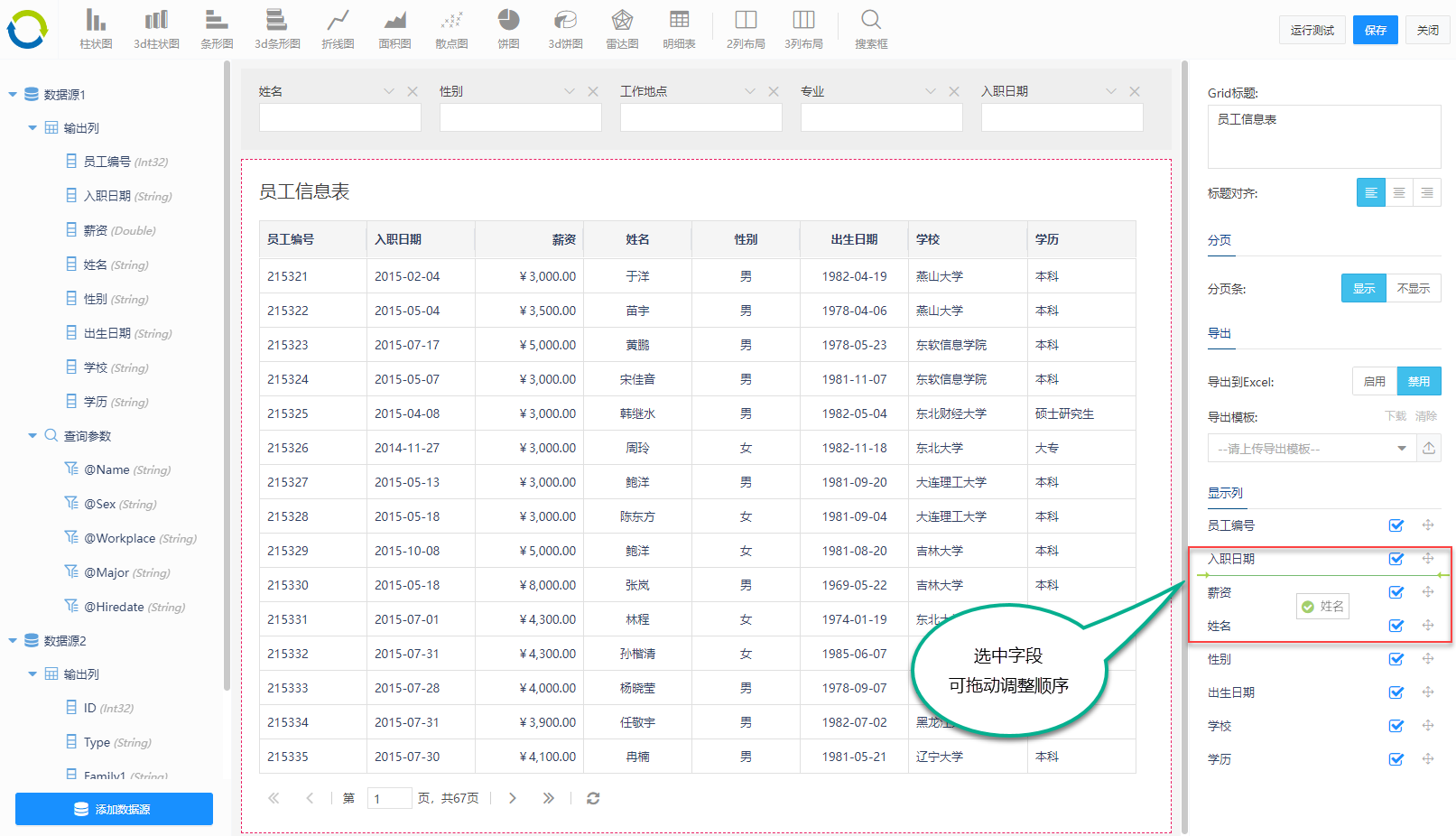
Task: Click the left data panel scrollbar
Action: [x=227, y=375]
